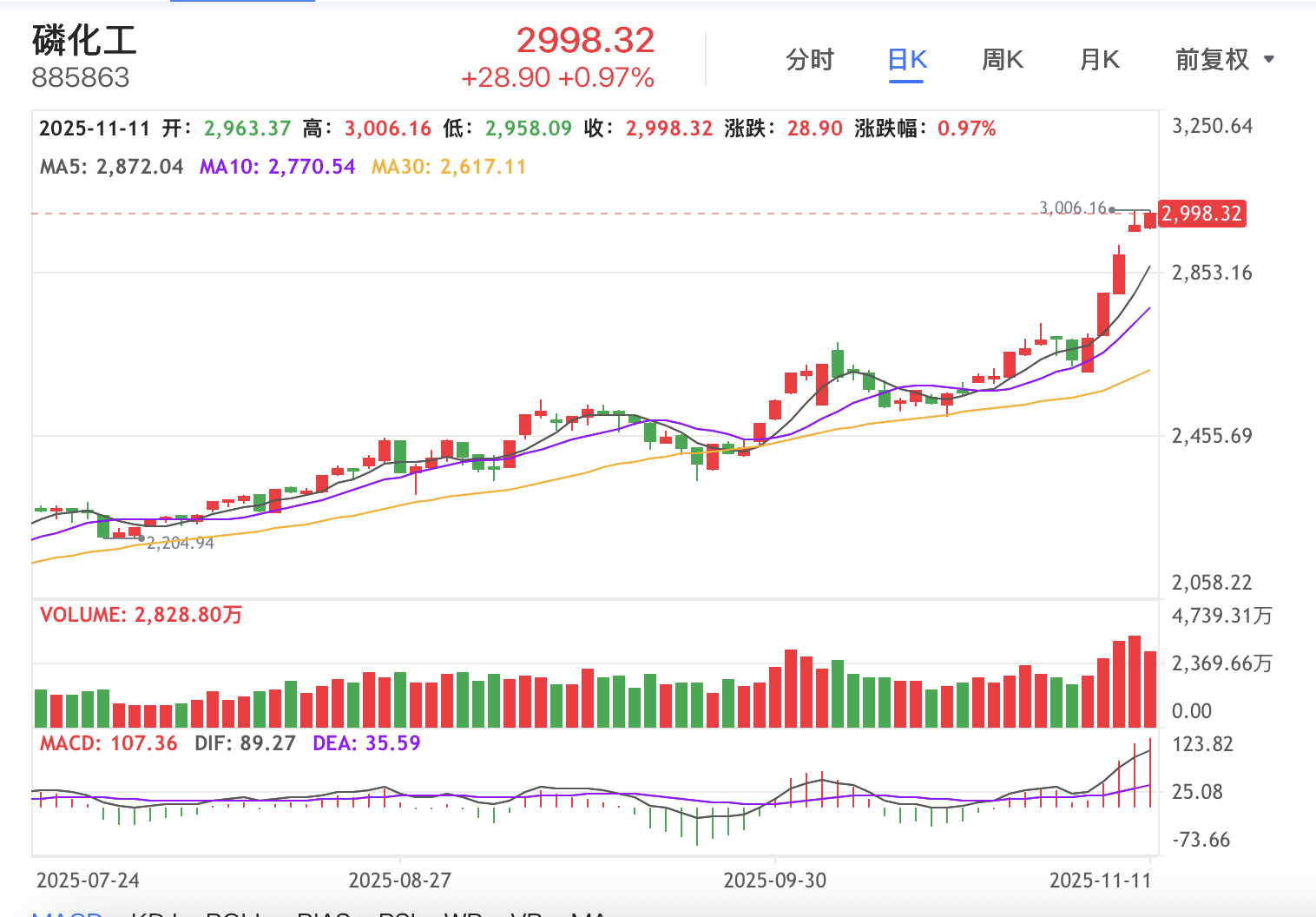Select the 日K daily chart tab
The width and height of the screenshot is (1316, 917).
tap(907, 60)
